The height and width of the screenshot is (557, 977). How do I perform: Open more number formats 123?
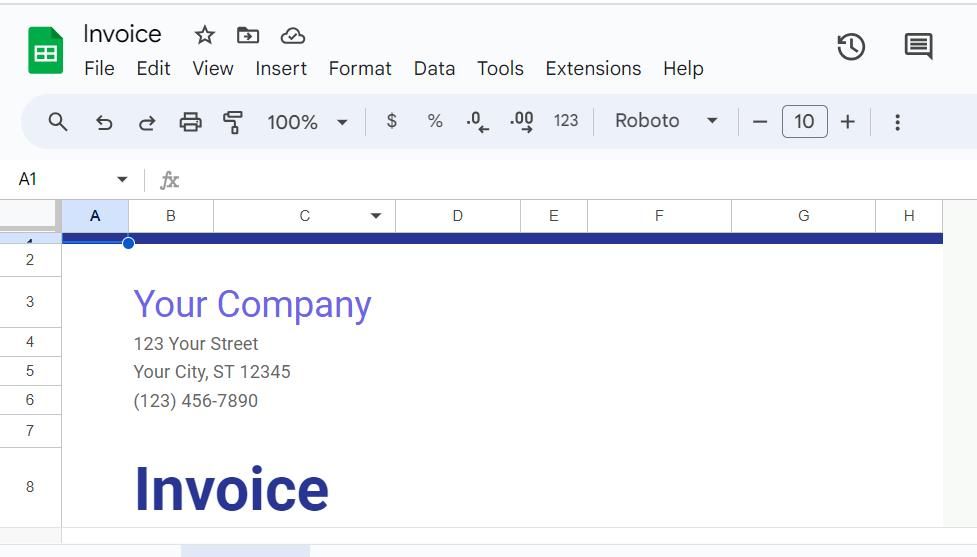pyautogui.click(x=566, y=121)
